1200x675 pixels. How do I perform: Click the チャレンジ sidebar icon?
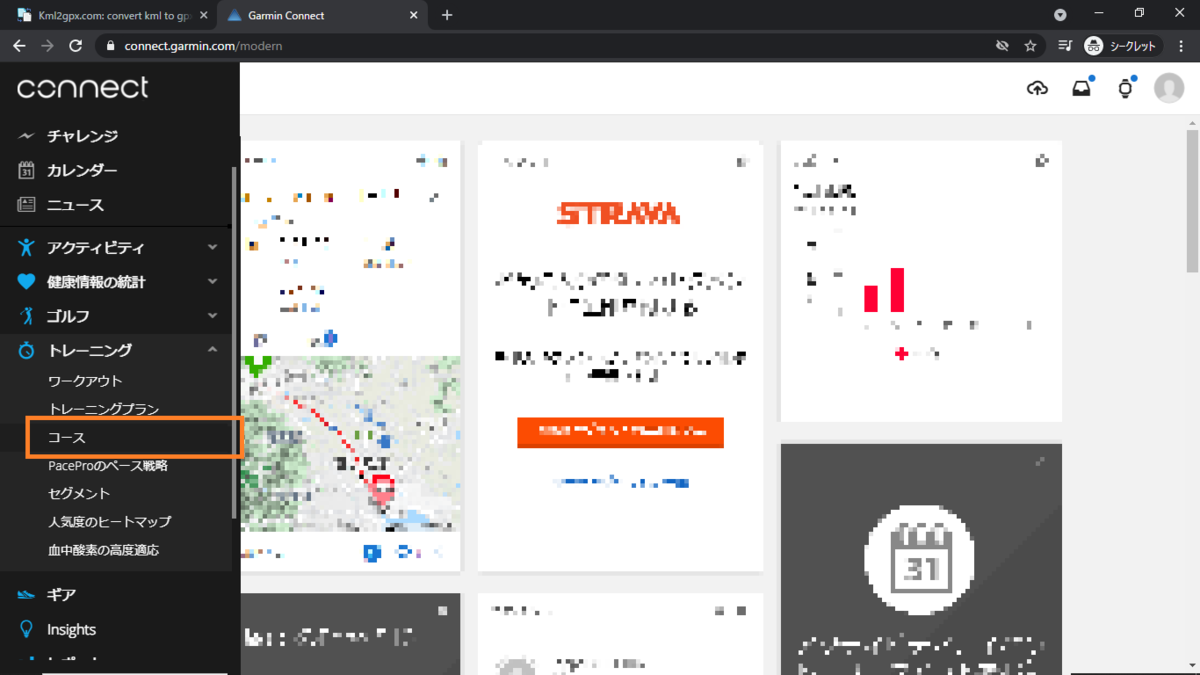click(x=27, y=136)
